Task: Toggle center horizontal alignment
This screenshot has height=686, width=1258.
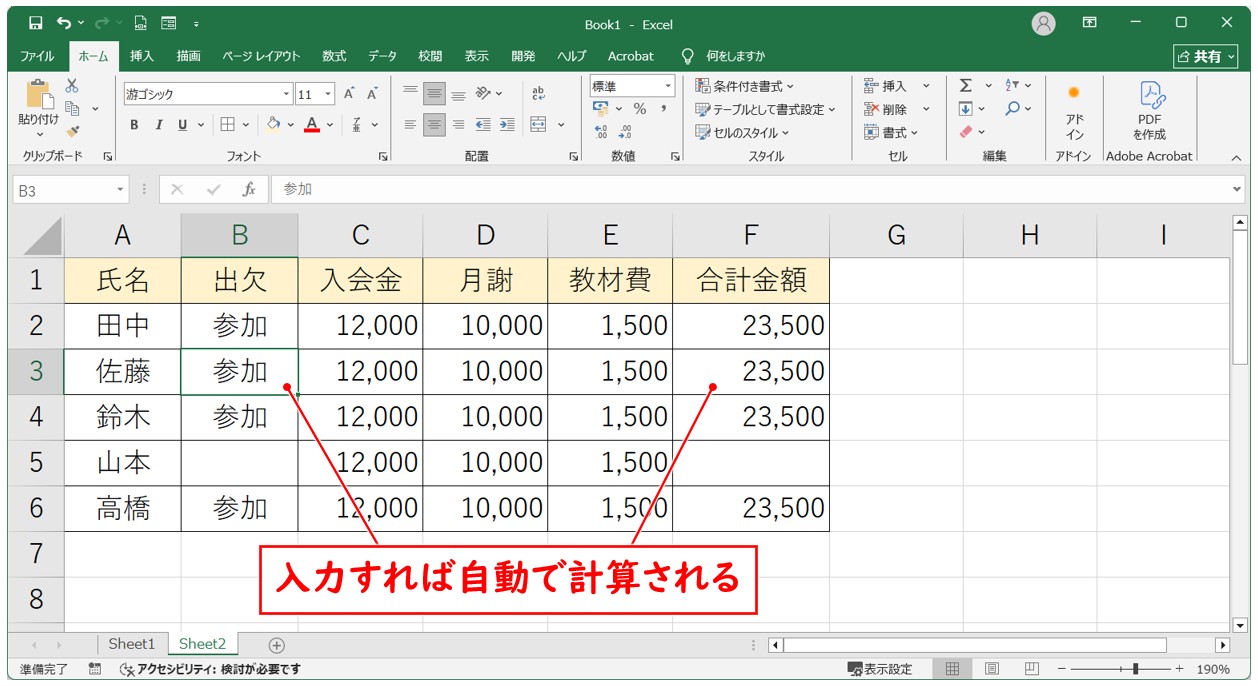Action: [434, 125]
